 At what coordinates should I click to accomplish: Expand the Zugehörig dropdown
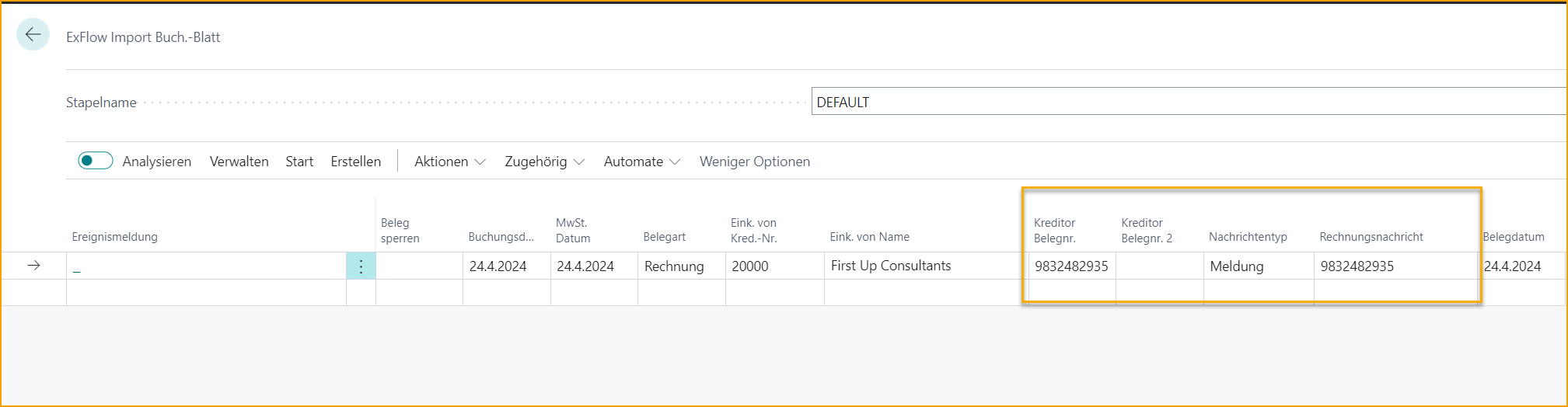pos(544,162)
